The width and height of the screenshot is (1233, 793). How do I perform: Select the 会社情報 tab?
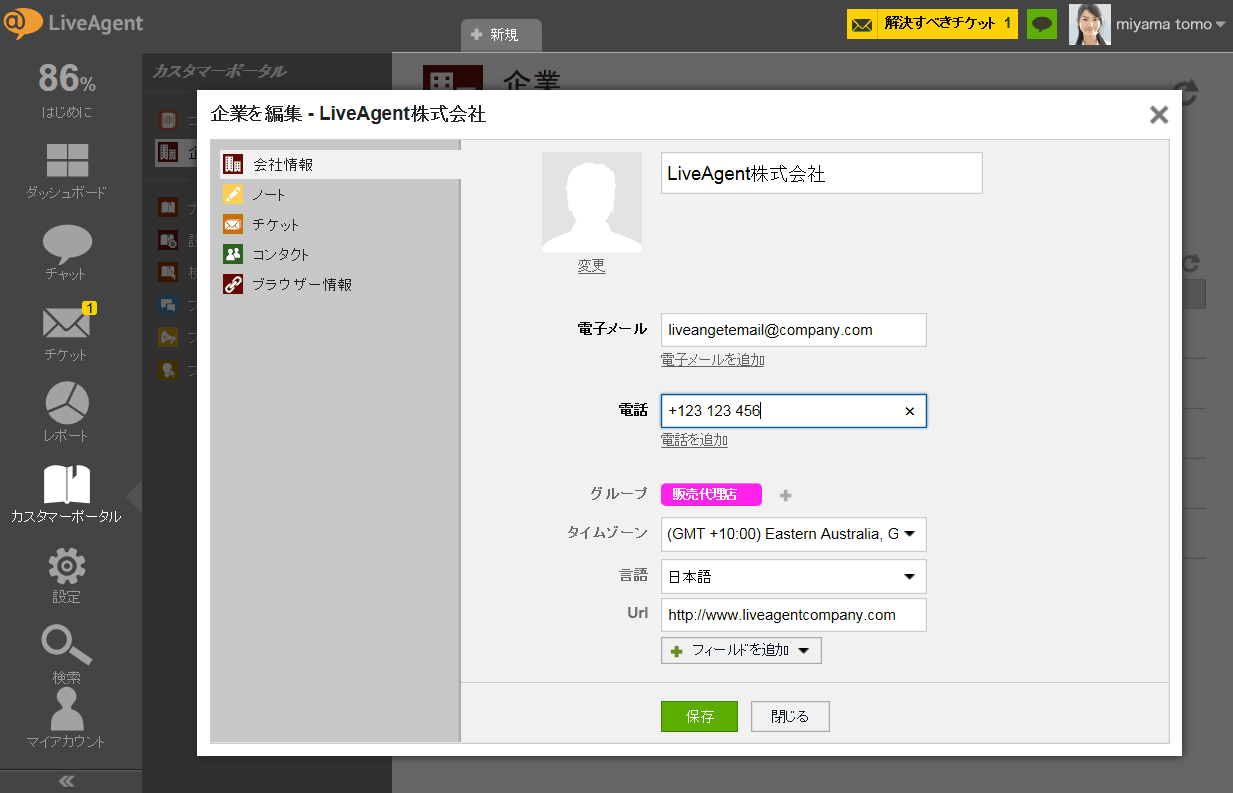[340, 164]
